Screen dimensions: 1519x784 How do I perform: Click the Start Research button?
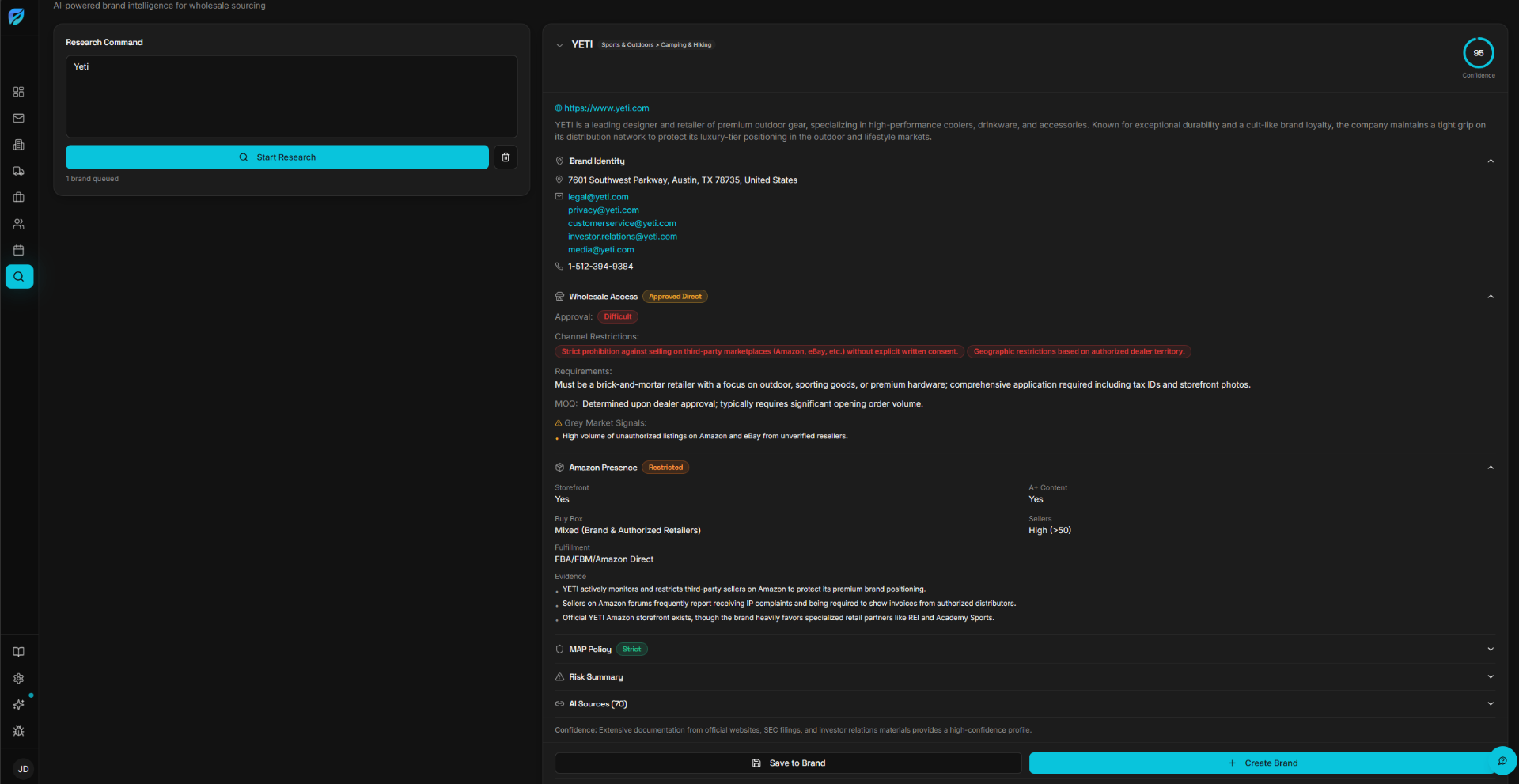(x=277, y=157)
